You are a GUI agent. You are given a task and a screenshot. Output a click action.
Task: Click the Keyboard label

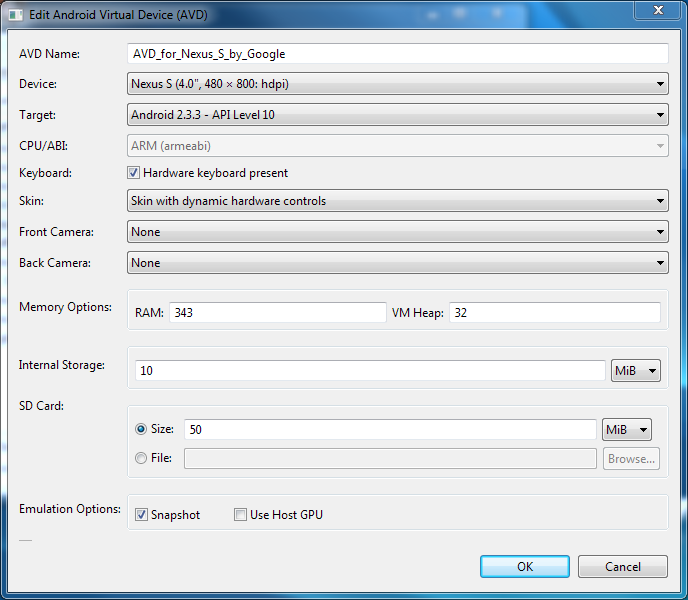[45, 173]
